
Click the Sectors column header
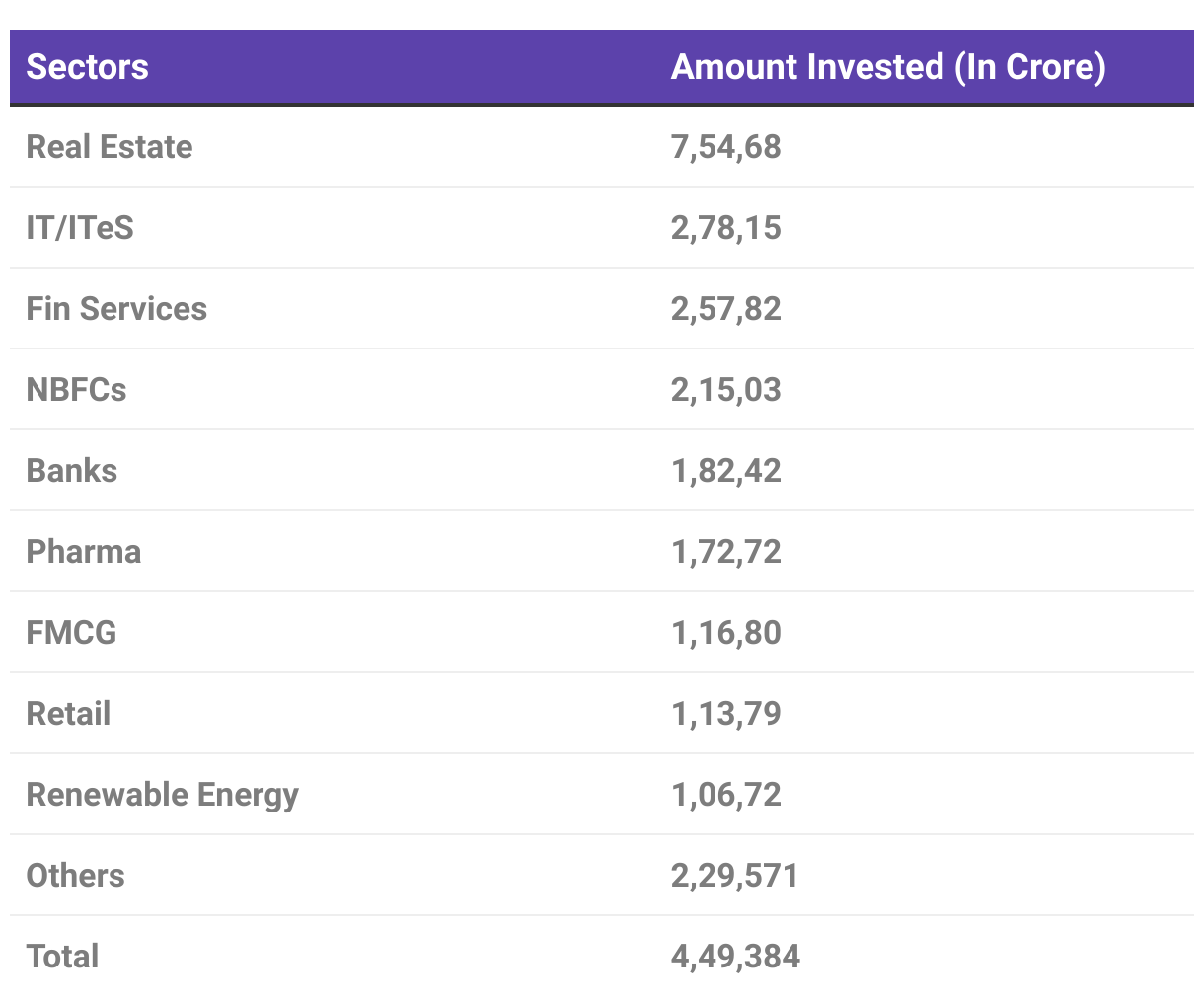click(87, 67)
